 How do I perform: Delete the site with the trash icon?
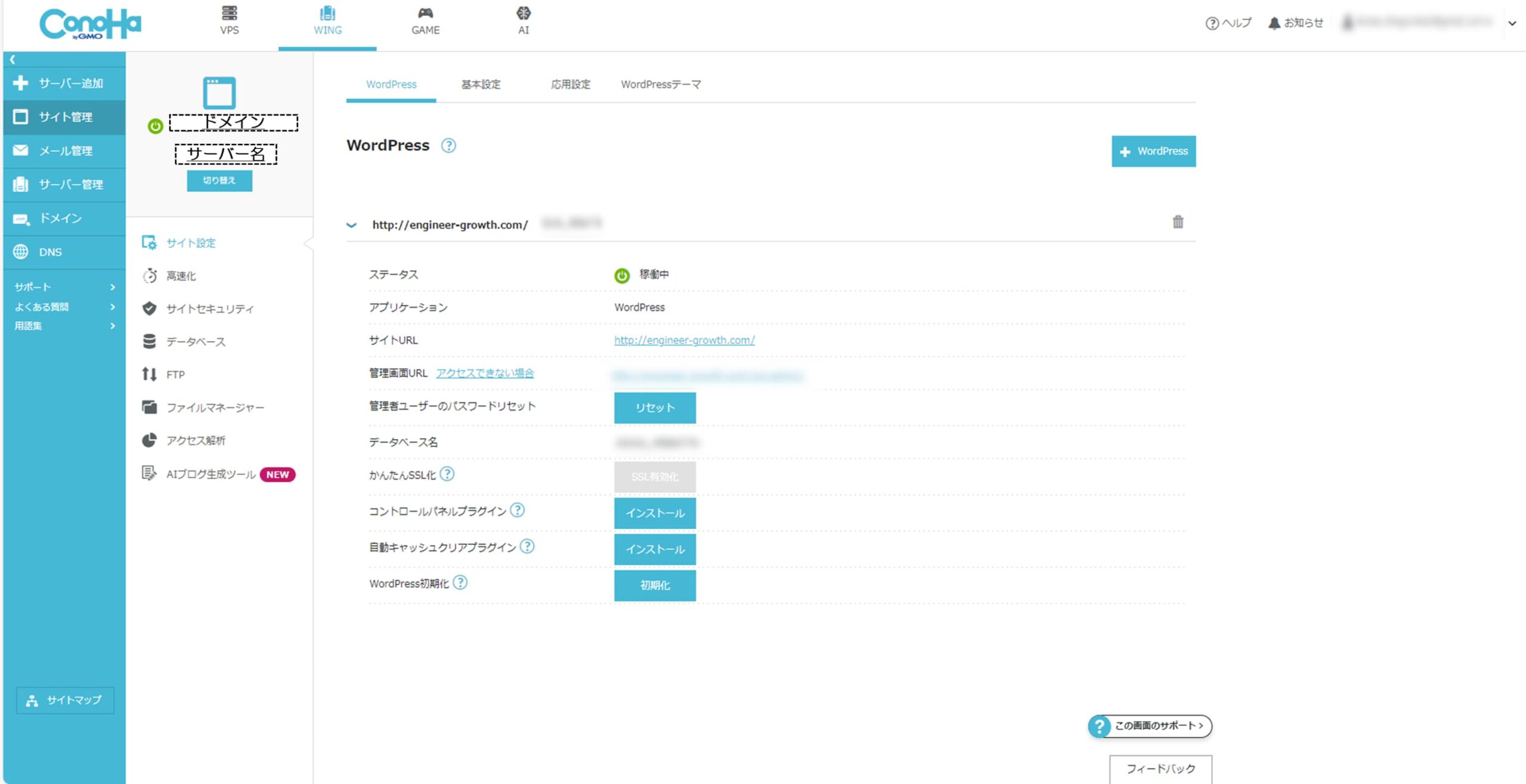[1178, 222]
